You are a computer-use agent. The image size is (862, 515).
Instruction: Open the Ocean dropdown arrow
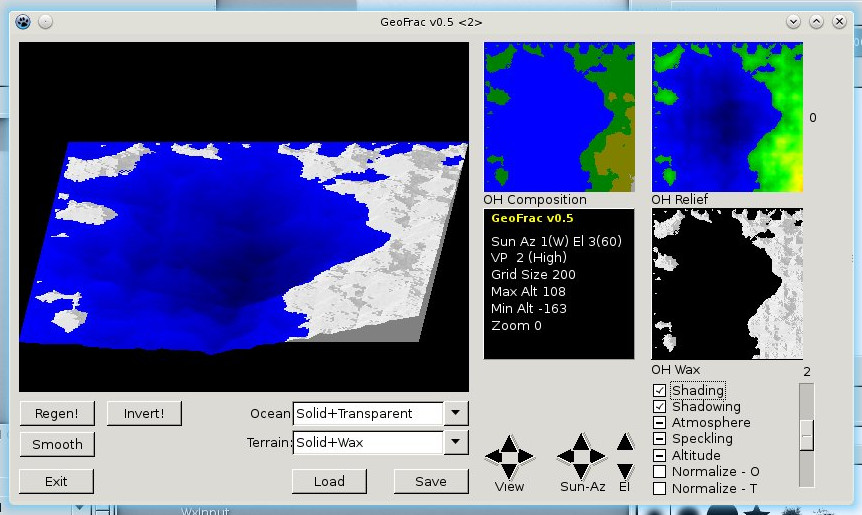tap(455, 413)
